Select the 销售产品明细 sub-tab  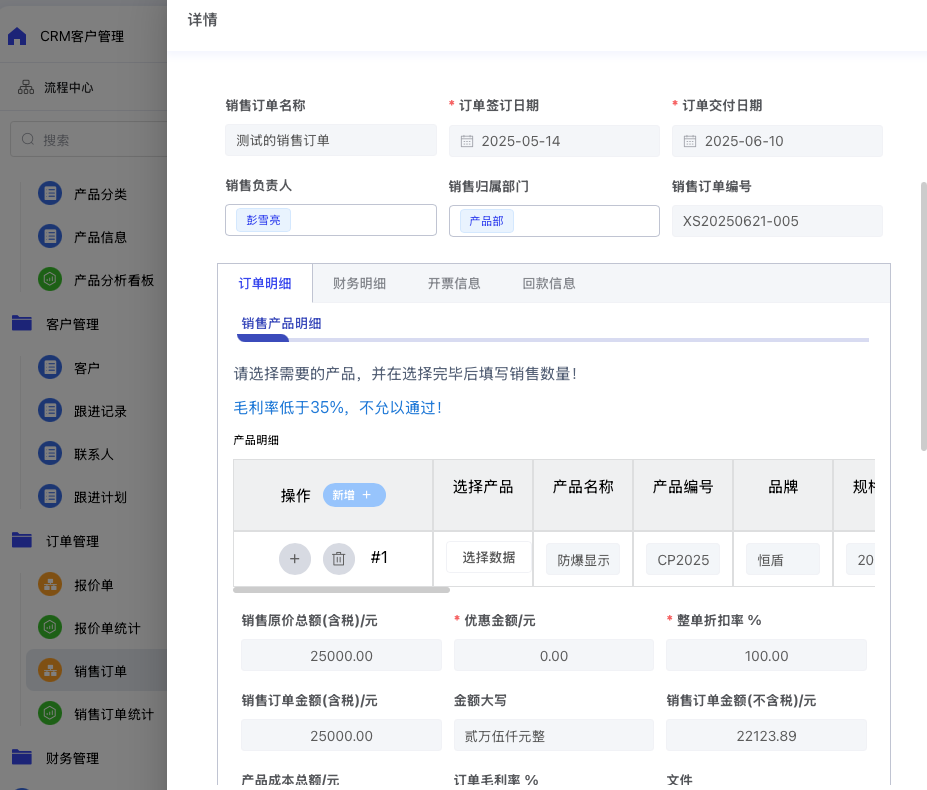[x=281, y=323]
